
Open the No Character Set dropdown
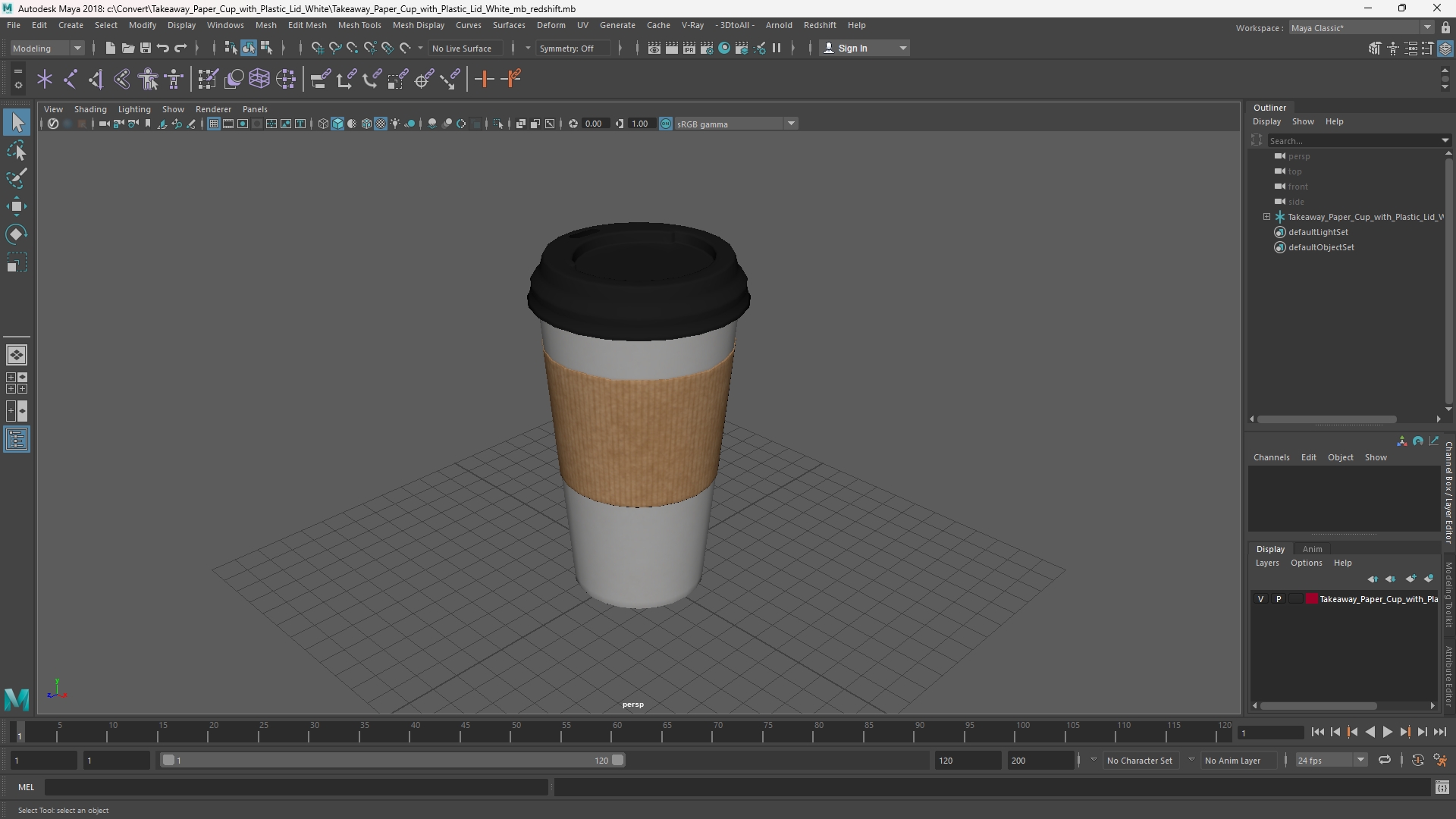[1139, 760]
